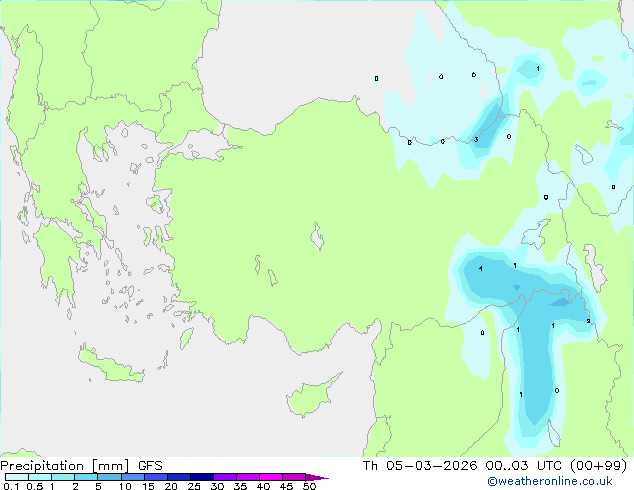Click the '0.5' legend scale label
634x490 pixels.
click(34, 486)
